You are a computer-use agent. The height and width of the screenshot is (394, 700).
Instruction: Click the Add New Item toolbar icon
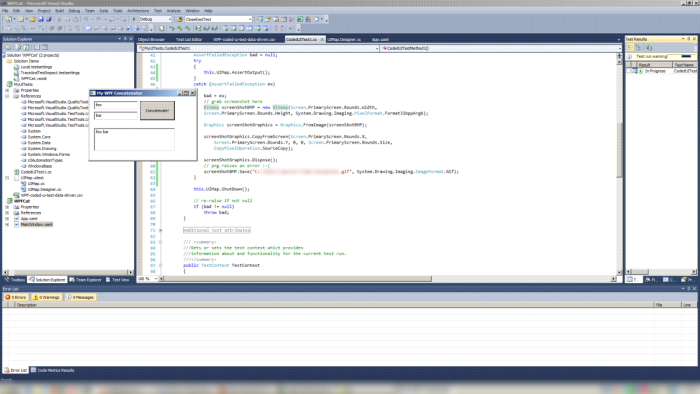coord(21,19)
